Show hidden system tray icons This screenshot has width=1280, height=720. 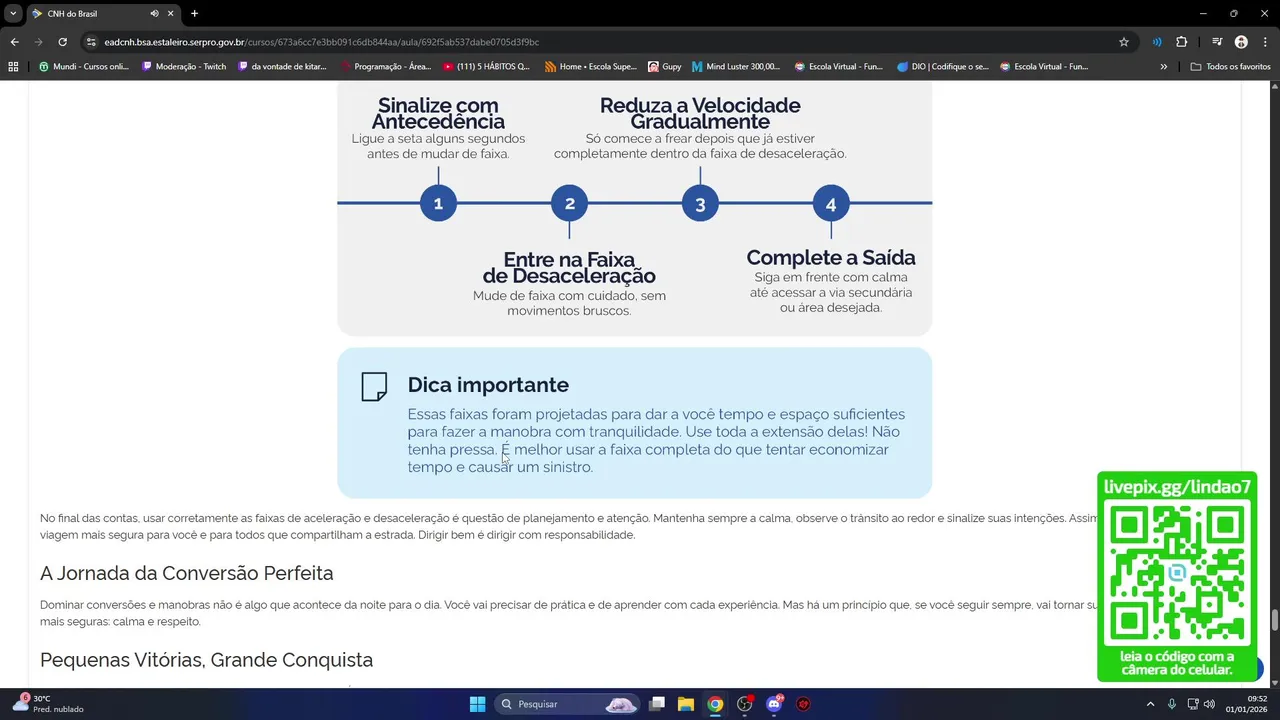1150,704
